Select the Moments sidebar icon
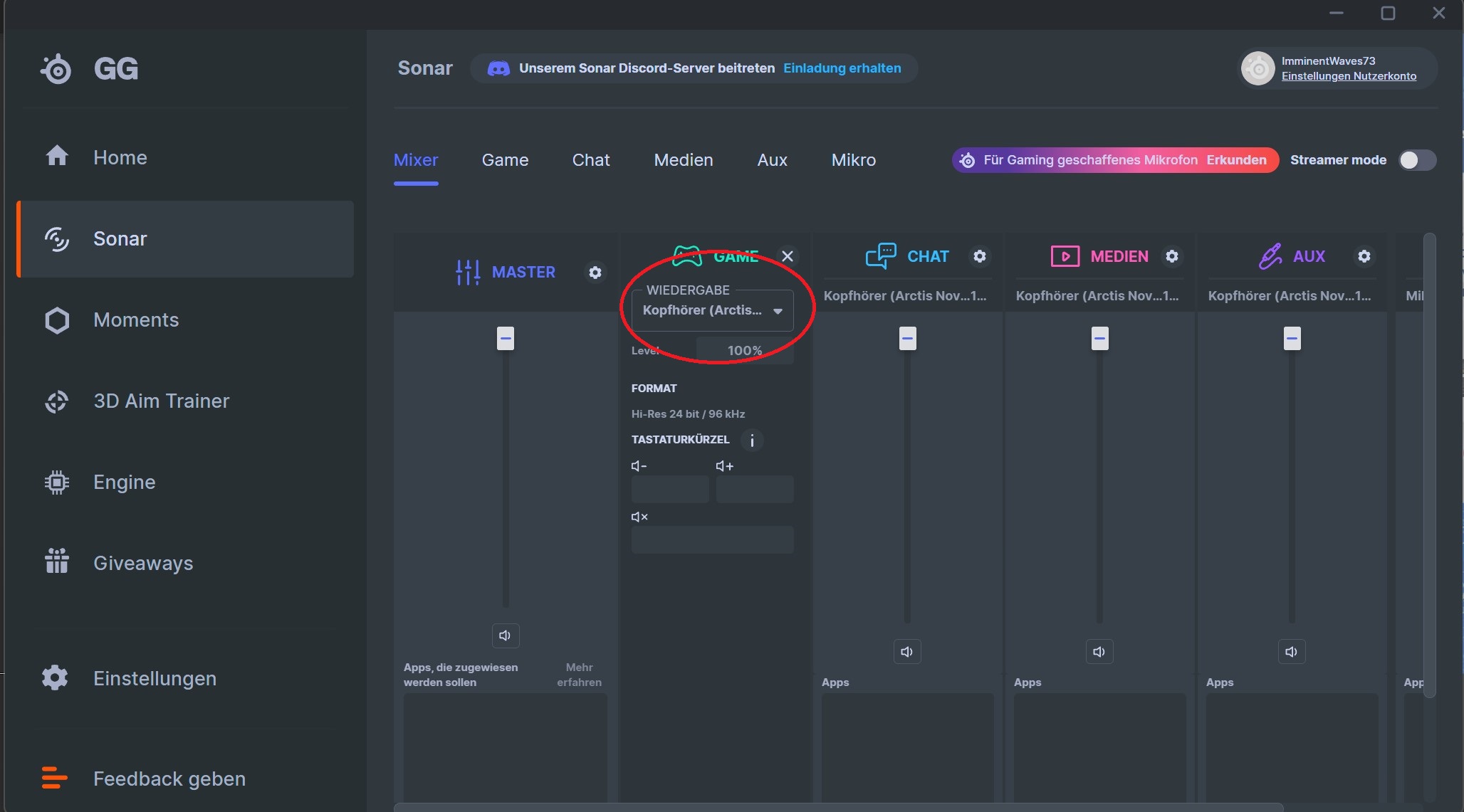 tap(57, 320)
